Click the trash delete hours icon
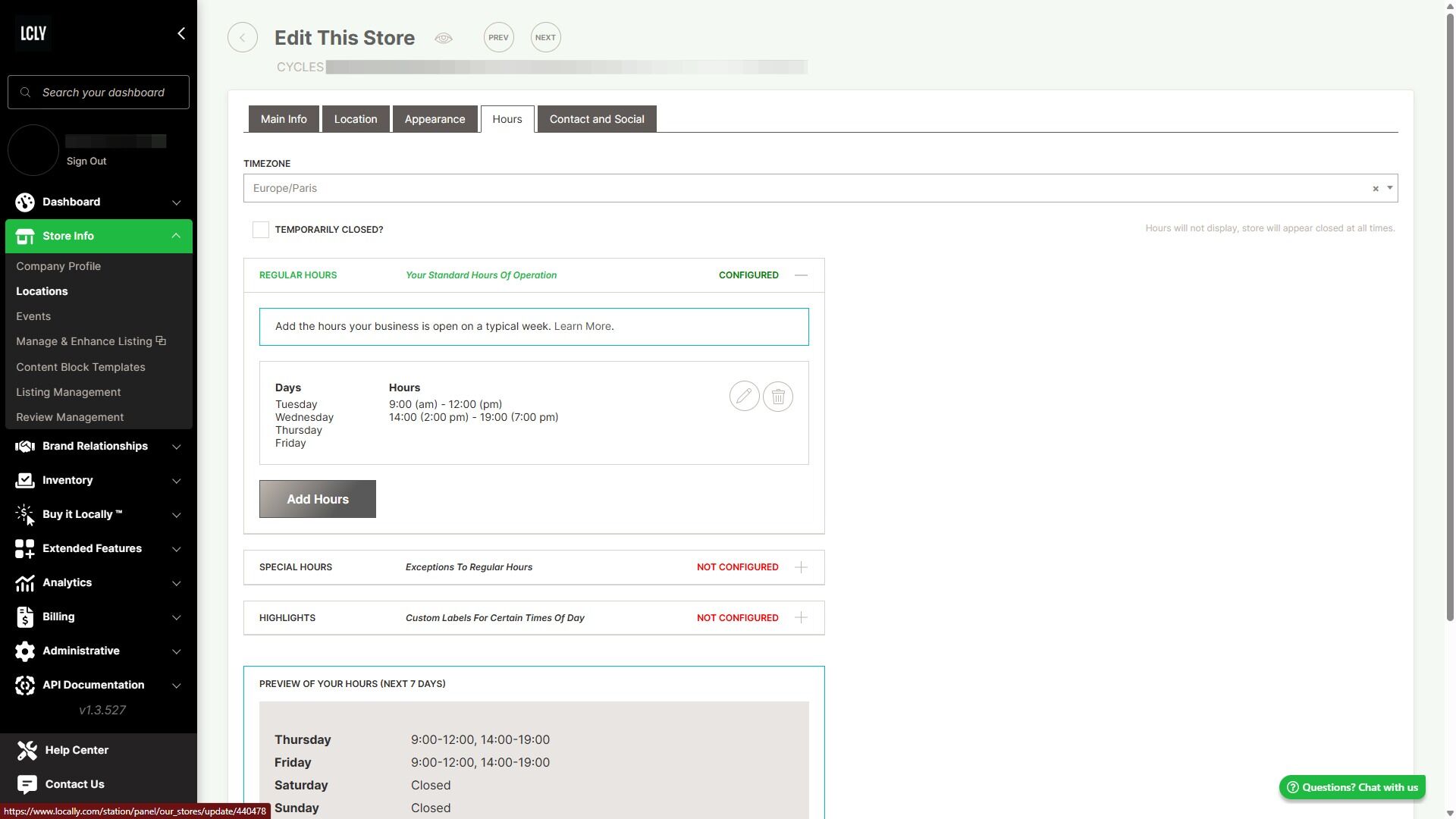Screen dimensions: 1456x819 [x=778, y=397]
